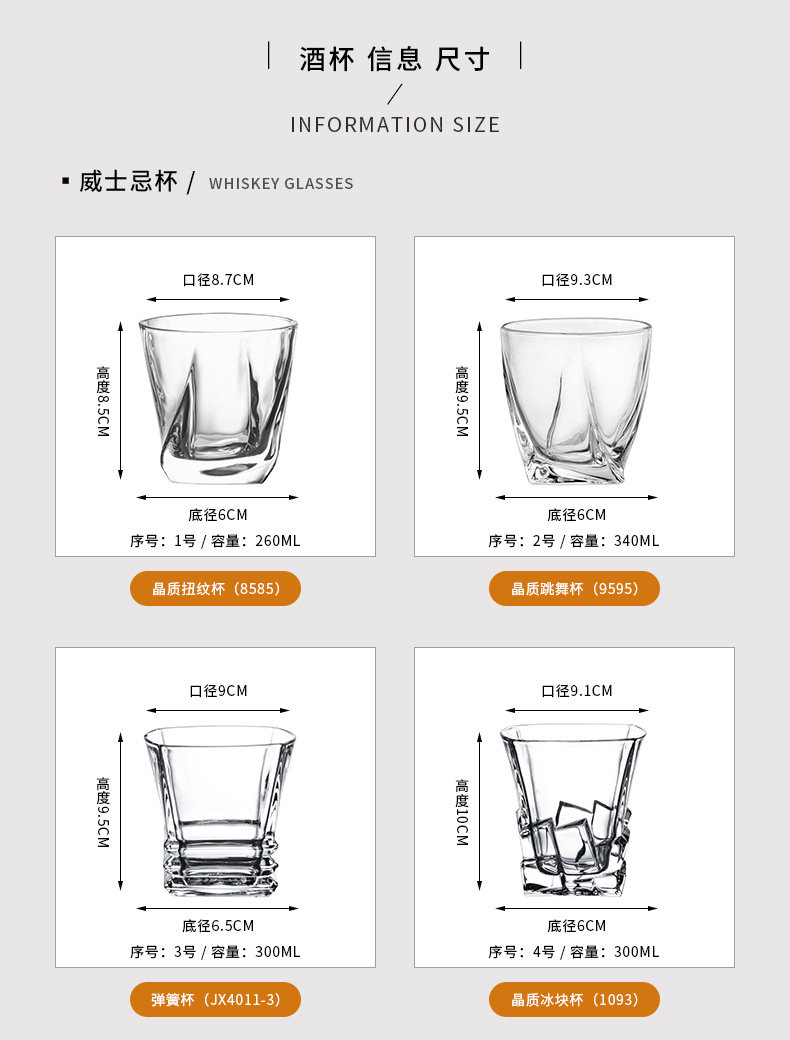
Task: Click the 口径9.1CM measurement label
Action: click(x=576, y=690)
